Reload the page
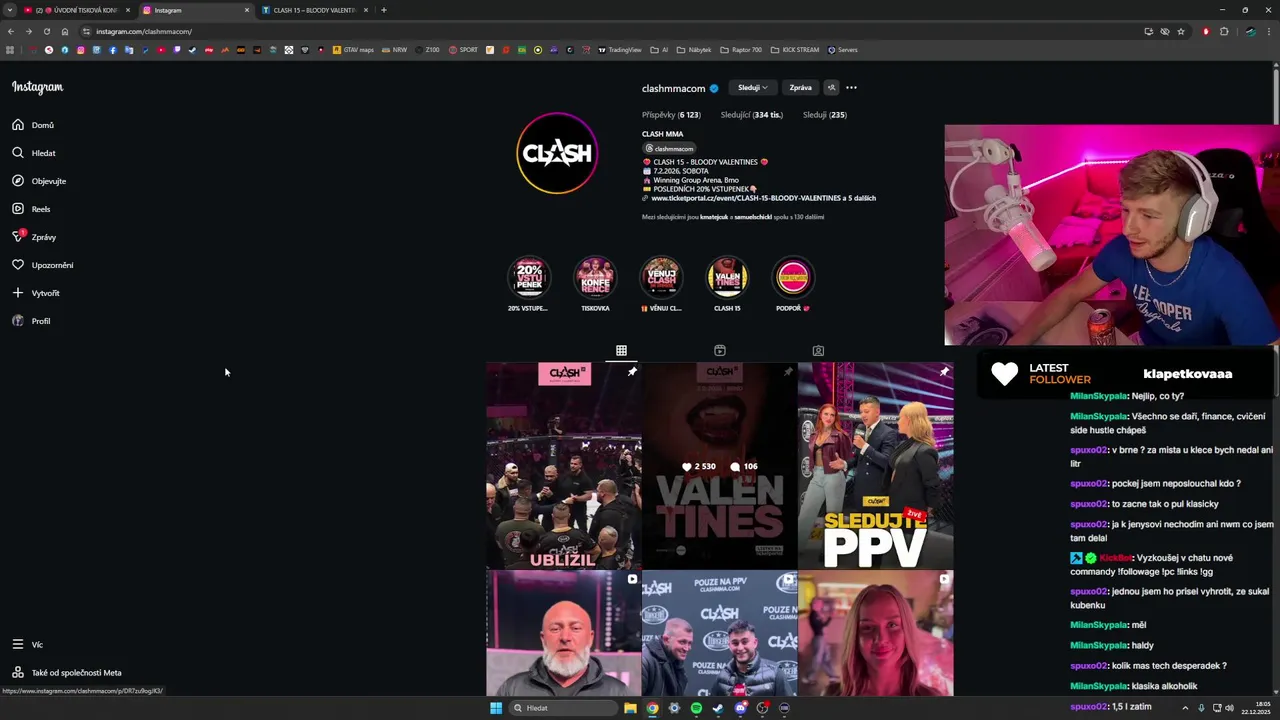The height and width of the screenshot is (720, 1280). (x=46, y=31)
